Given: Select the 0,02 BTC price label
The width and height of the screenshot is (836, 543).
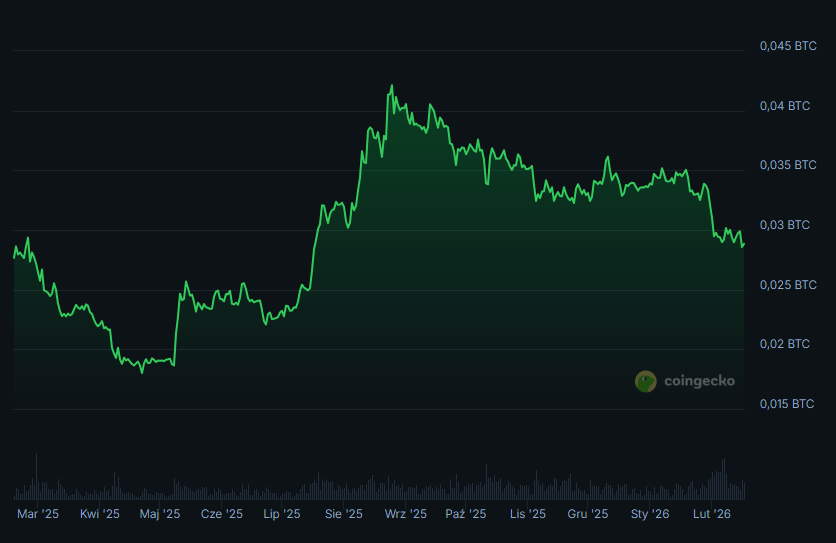Looking at the screenshot, I should coord(785,344).
